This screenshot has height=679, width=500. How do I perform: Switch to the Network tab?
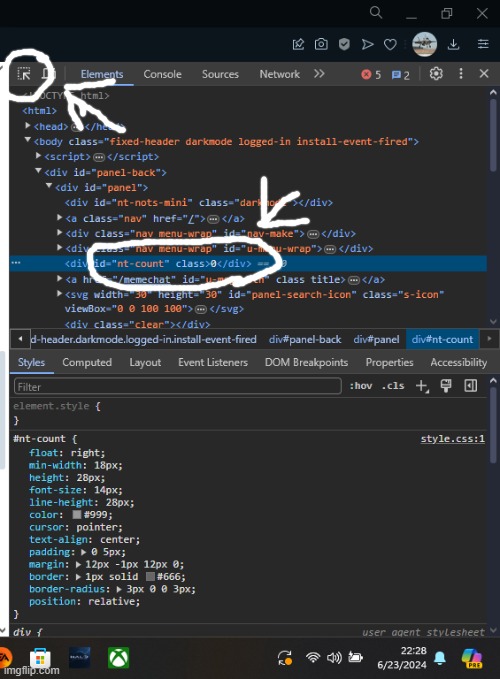pos(280,74)
